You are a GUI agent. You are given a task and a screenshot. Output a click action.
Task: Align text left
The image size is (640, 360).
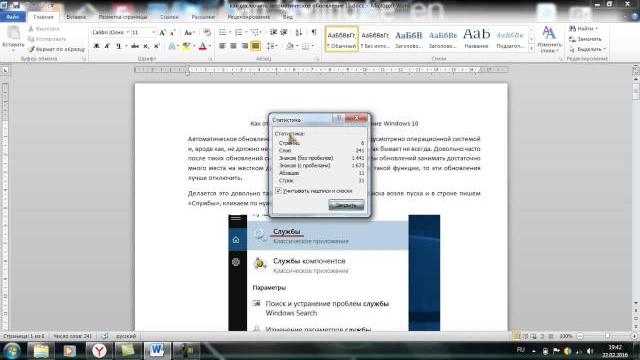pyautogui.click(x=222, y=46)
